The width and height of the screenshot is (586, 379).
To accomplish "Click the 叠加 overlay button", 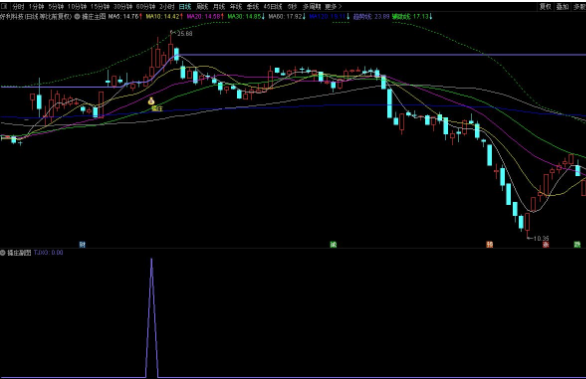I will click(x=562, y=6).
